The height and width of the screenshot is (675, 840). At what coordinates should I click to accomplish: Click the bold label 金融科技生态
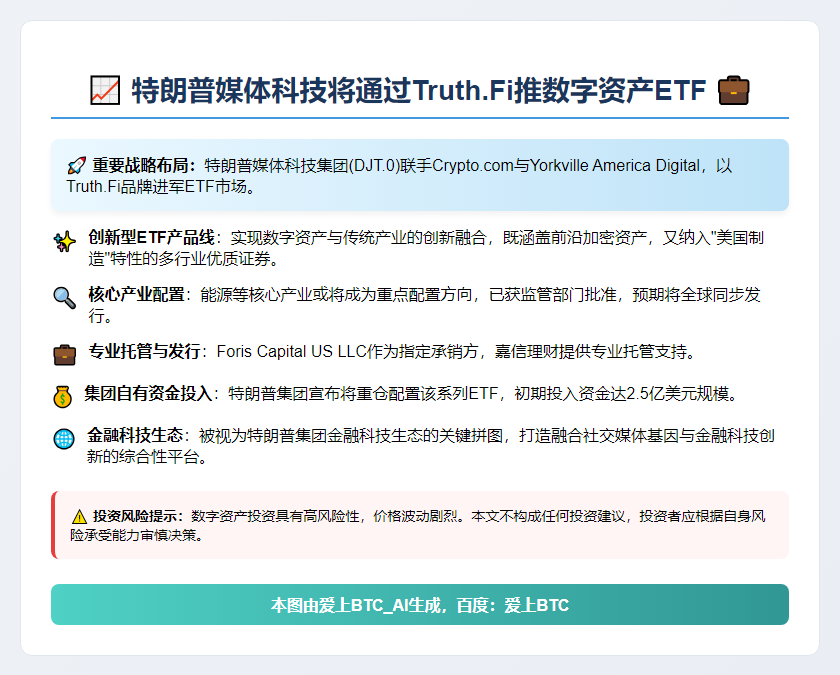pyautogui.click(x=135, y=436)
